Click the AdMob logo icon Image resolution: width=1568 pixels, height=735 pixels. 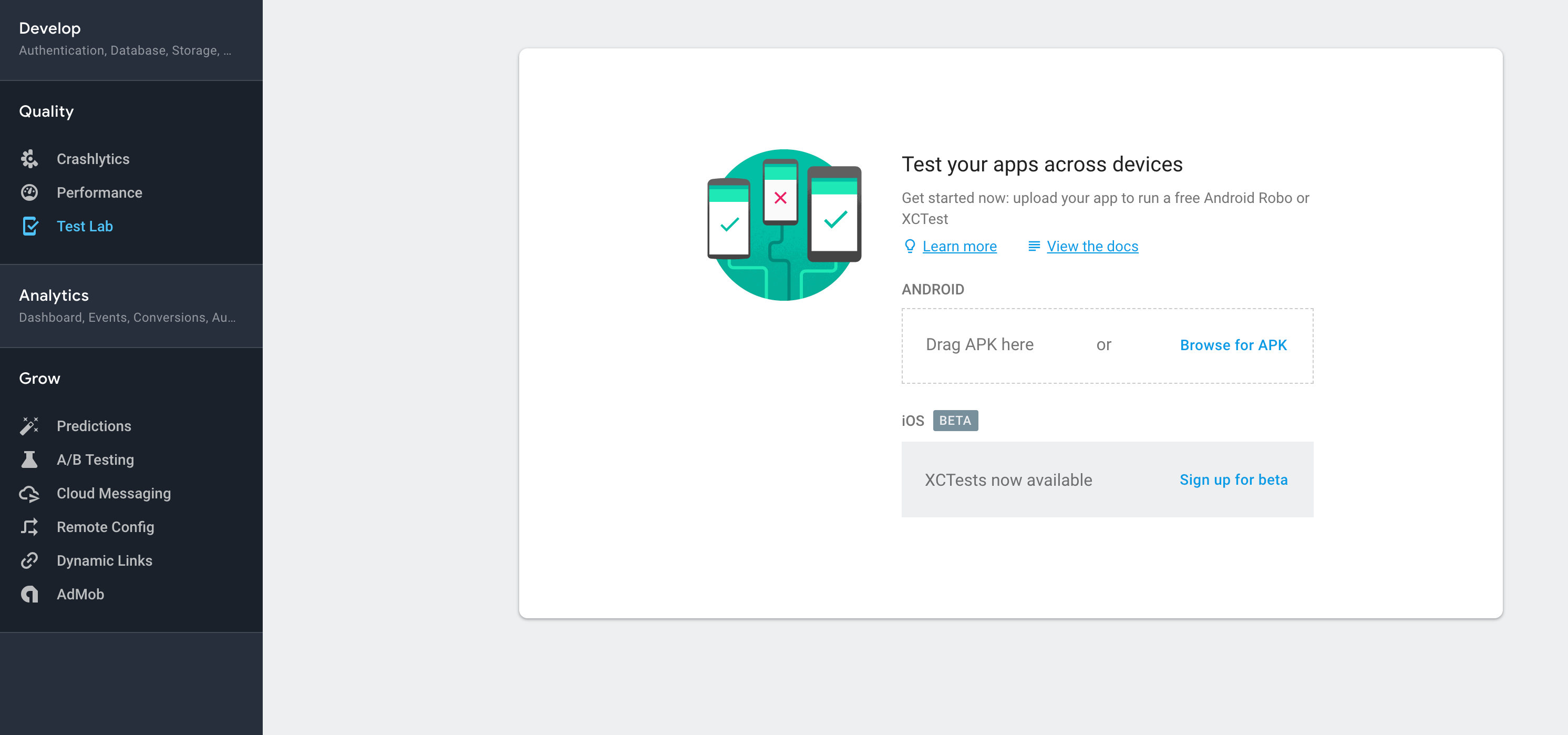[29, 594]
